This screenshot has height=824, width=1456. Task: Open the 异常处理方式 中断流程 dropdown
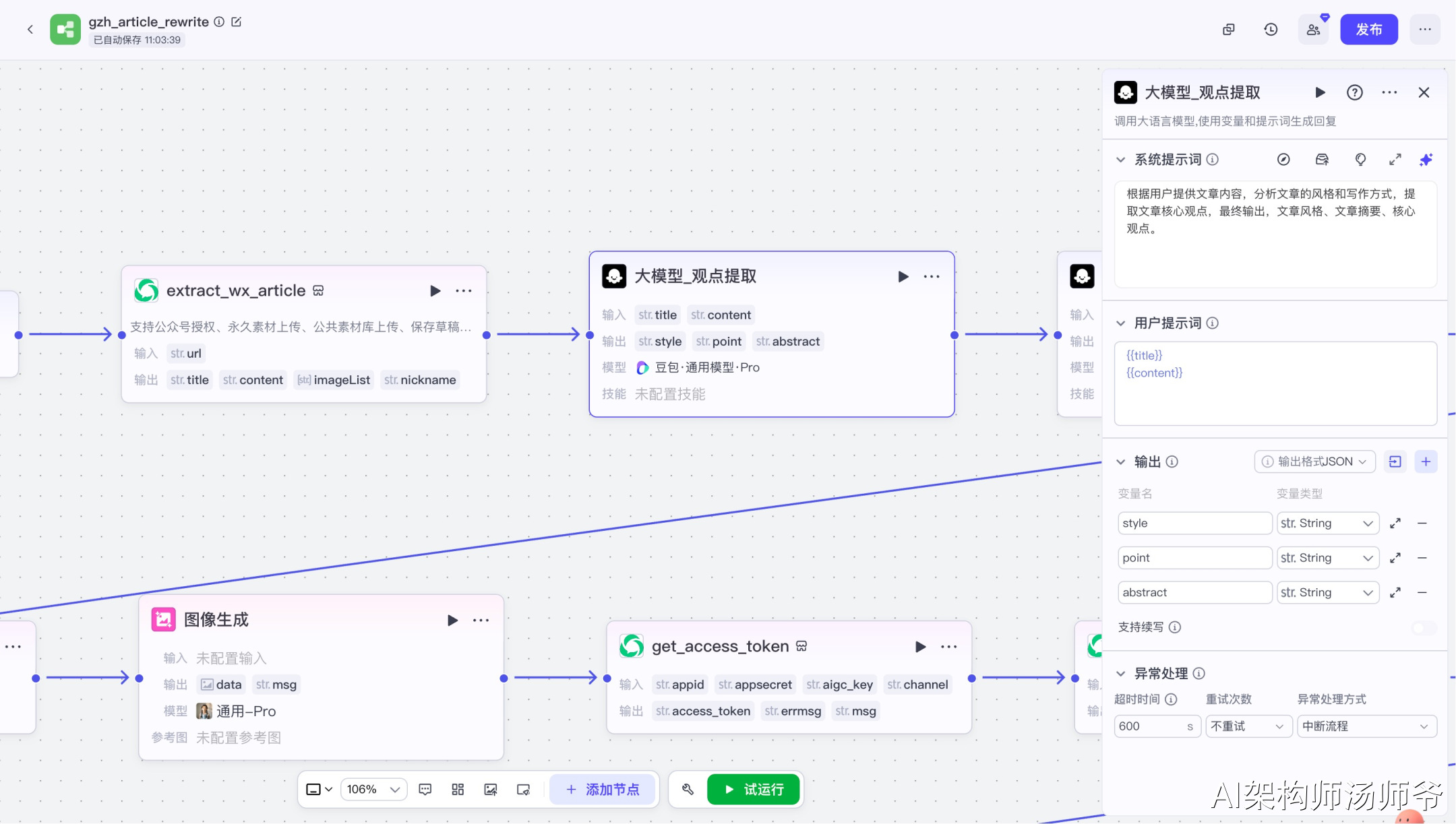1366,726
